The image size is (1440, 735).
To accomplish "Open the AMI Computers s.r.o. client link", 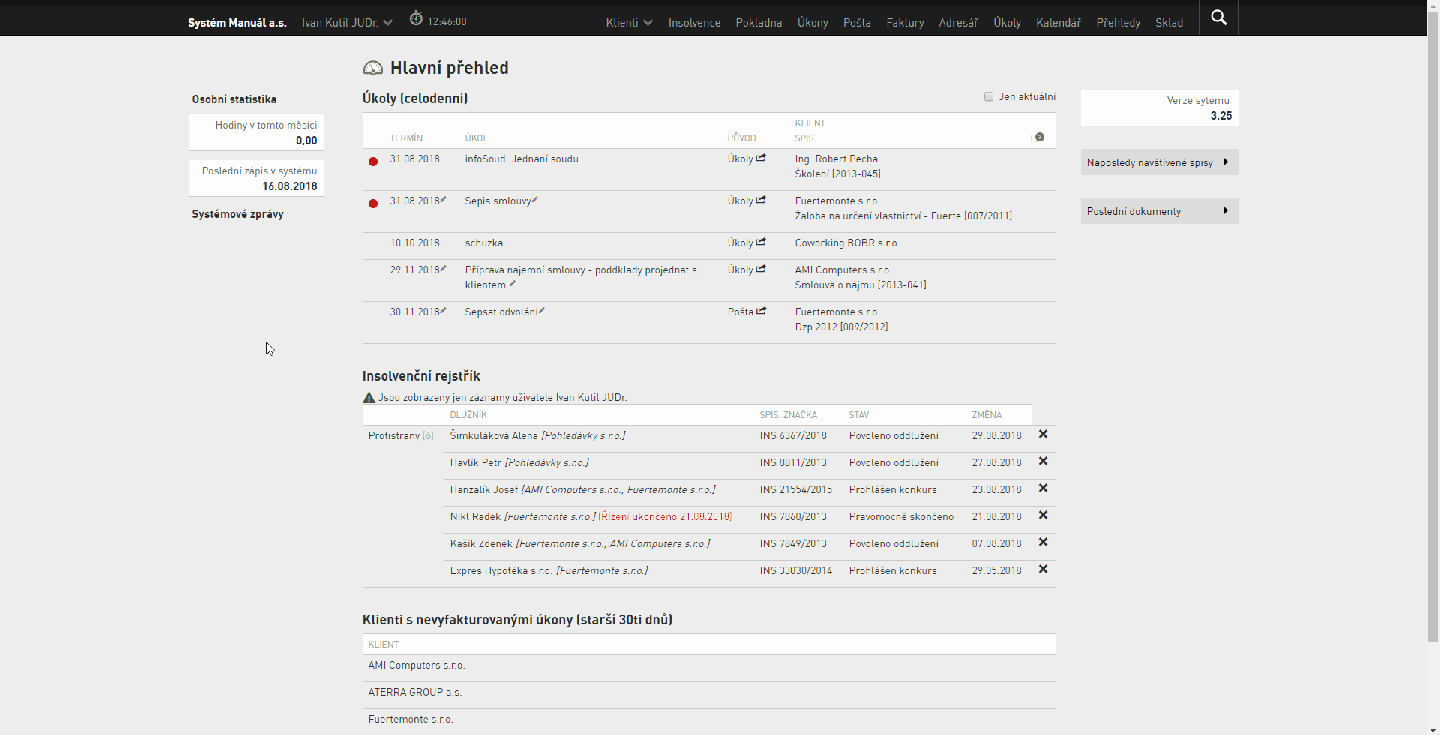I will [416, 665].
